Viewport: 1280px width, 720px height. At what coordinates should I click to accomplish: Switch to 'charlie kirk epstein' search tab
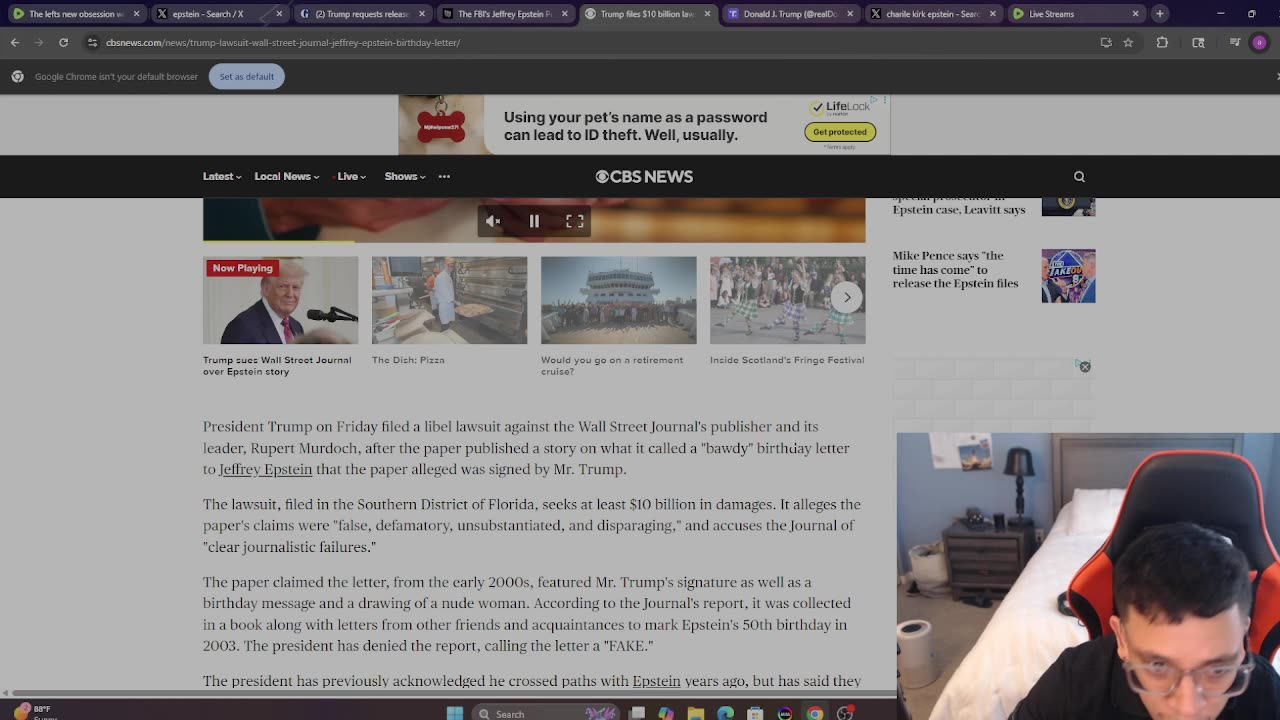click(932, 14)
